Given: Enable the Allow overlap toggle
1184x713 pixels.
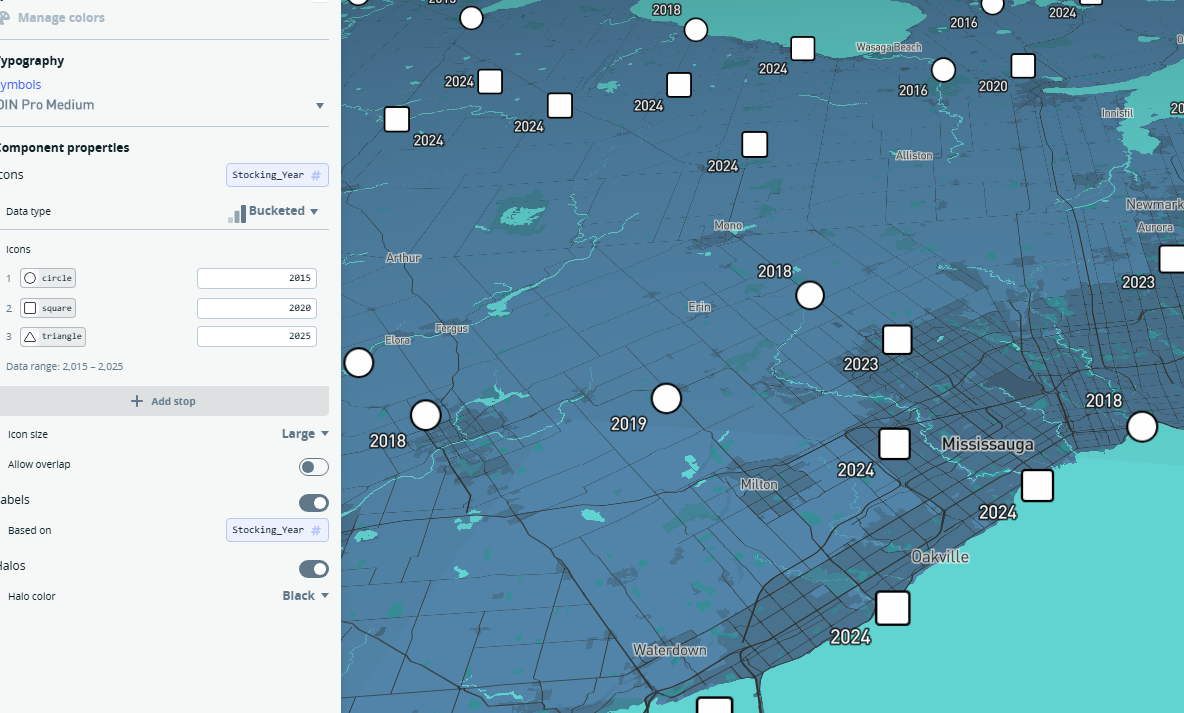Looking at the screenshot, I should (313, 467).
